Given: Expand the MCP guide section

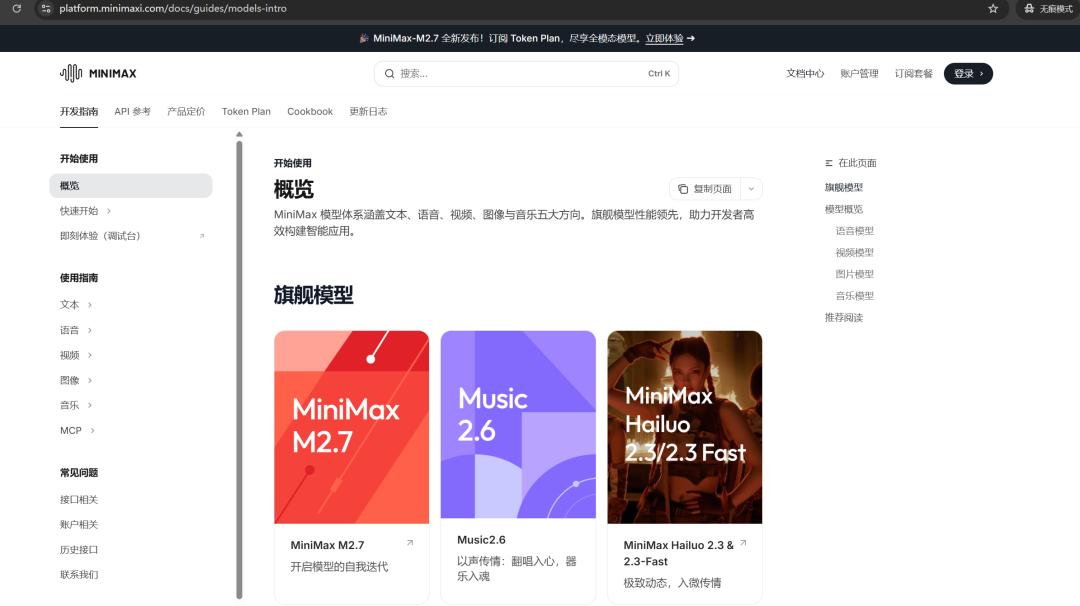Looking at the screenshot, I should coord(92,431).
